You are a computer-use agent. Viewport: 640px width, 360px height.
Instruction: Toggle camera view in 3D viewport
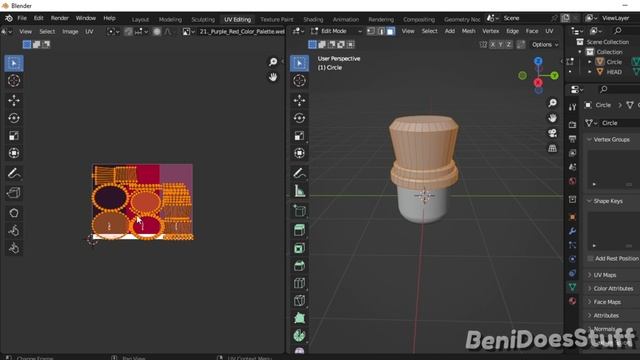coord(552,133)
